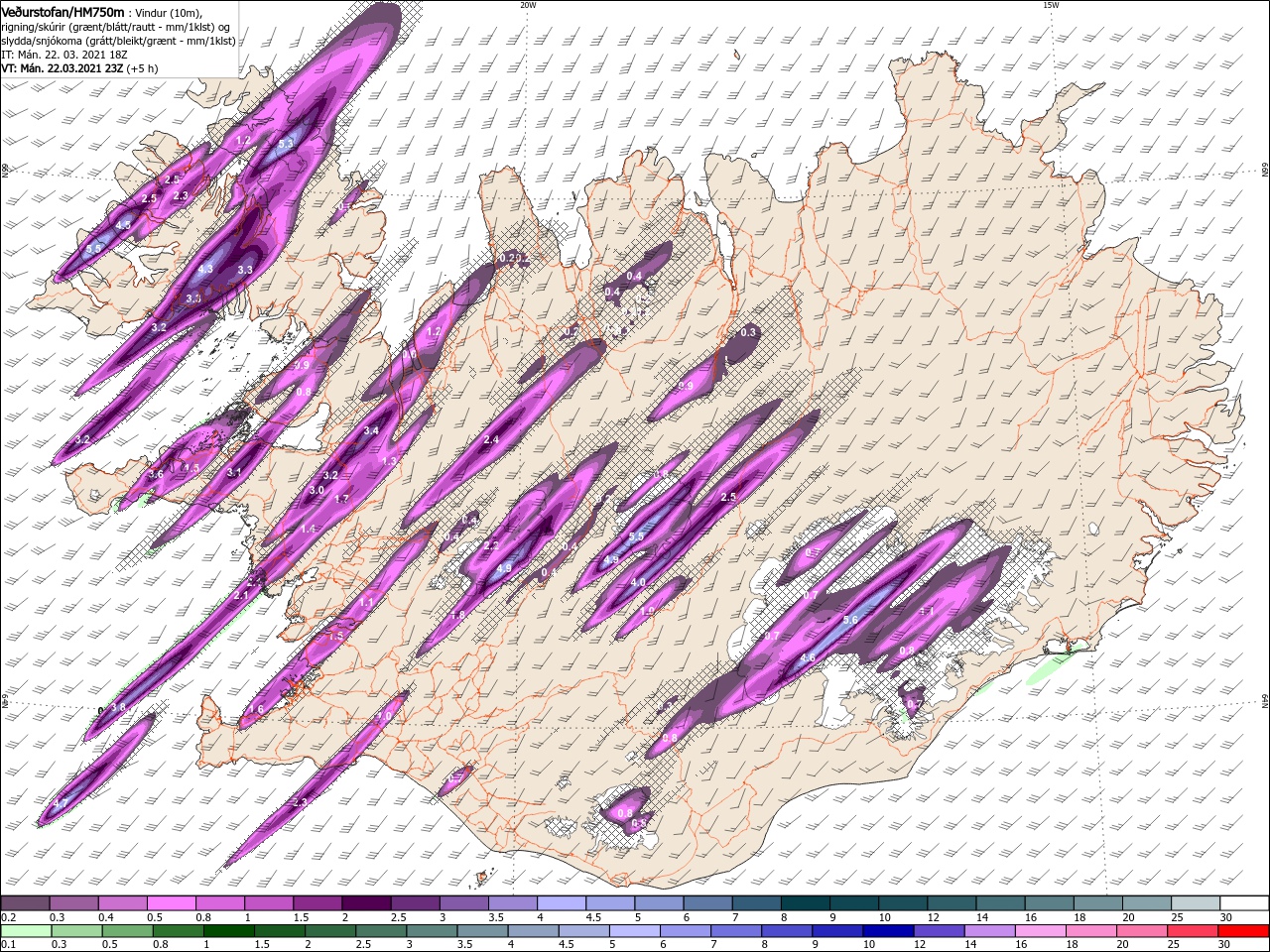
Task: Click the snow scale swatch labeled 1
Action: tap(269, 903)
